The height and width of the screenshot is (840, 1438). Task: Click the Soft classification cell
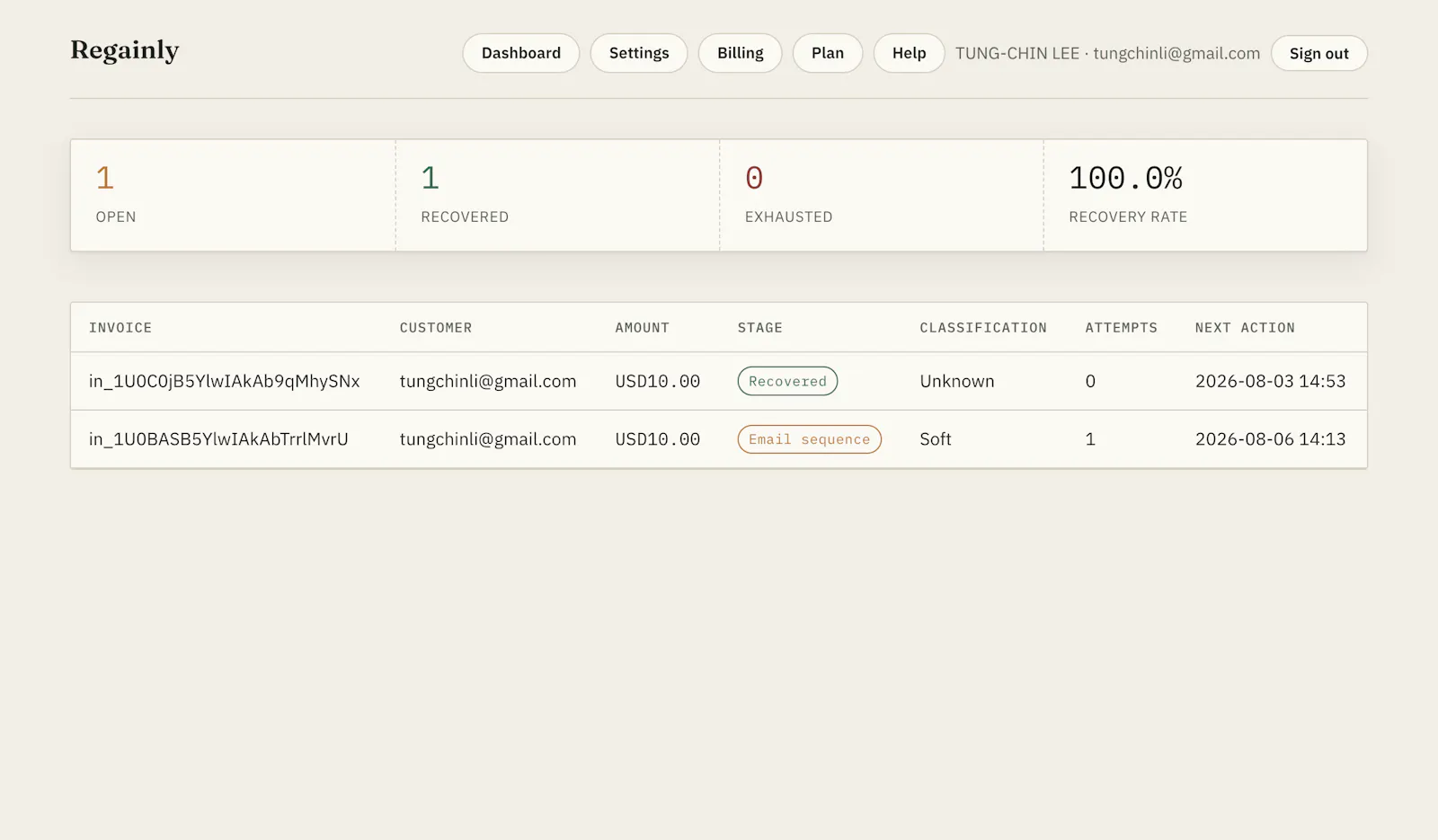[x=935, y=439]
